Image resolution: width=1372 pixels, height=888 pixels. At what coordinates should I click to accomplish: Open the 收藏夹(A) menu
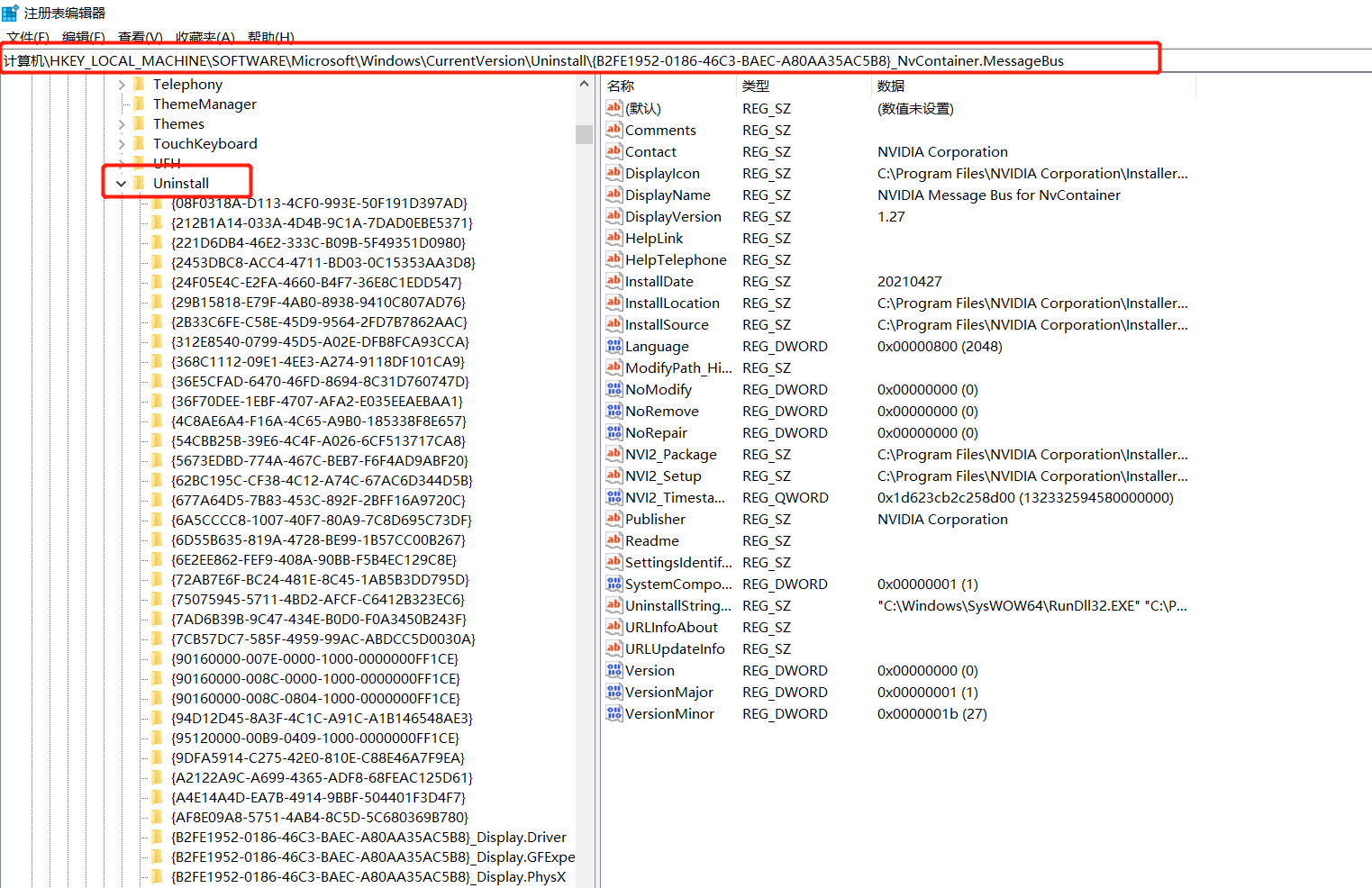[205, 37]
